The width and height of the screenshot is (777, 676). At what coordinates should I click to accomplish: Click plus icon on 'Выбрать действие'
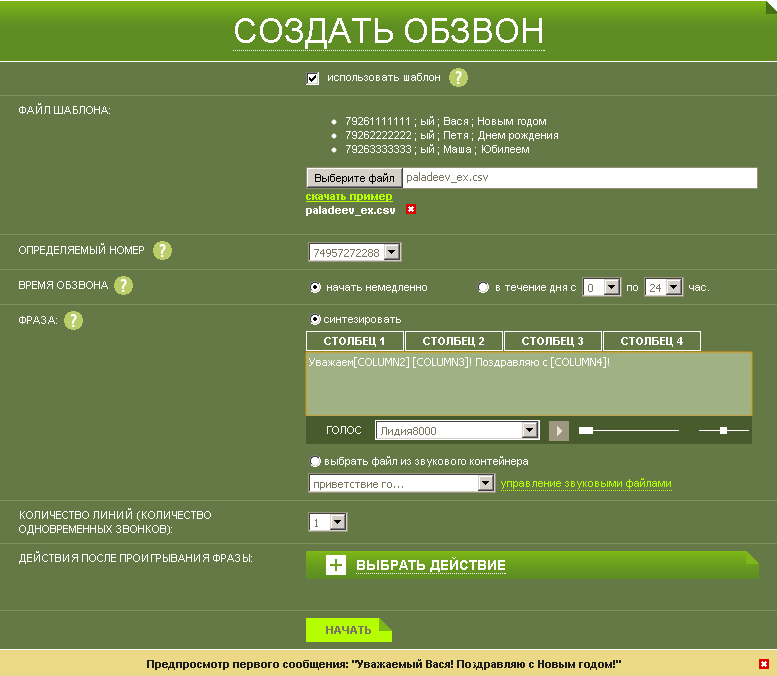[x=336, y=566]
